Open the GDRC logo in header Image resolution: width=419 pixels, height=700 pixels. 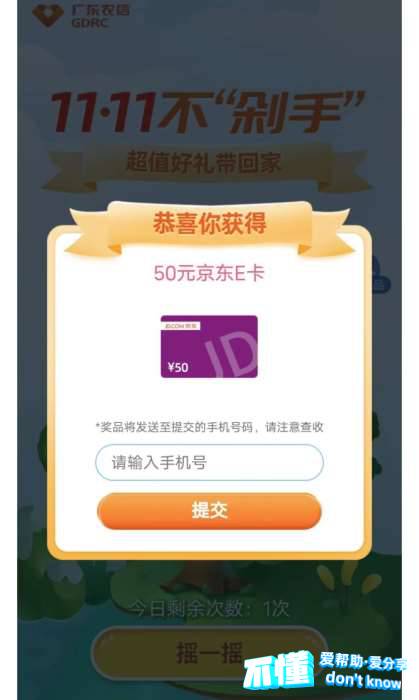81,16
